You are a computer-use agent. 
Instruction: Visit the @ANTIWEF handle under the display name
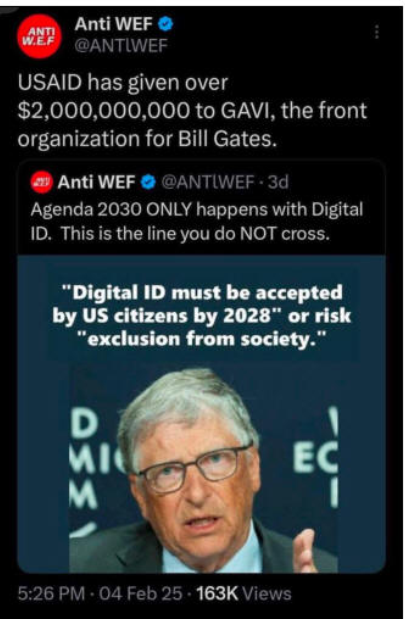[121, 46]
